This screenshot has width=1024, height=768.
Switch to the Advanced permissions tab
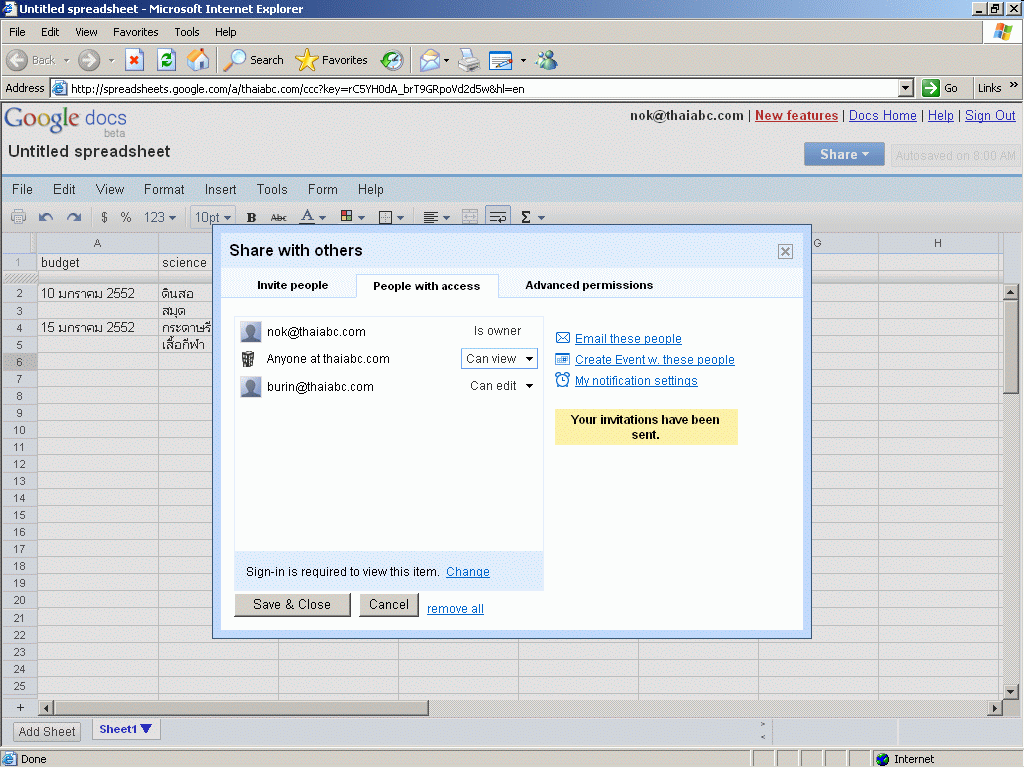(589, 285)
